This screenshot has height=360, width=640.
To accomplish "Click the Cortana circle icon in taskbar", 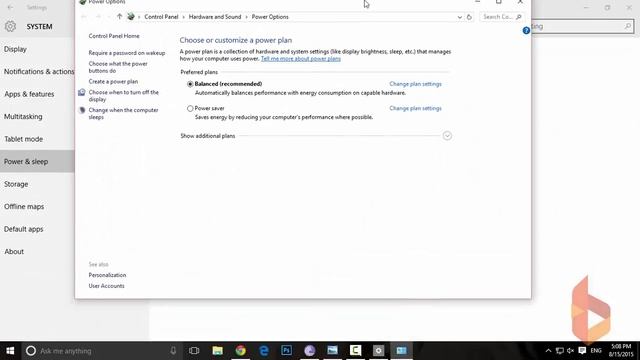I will pyautogui.click(x=31, y=351).
